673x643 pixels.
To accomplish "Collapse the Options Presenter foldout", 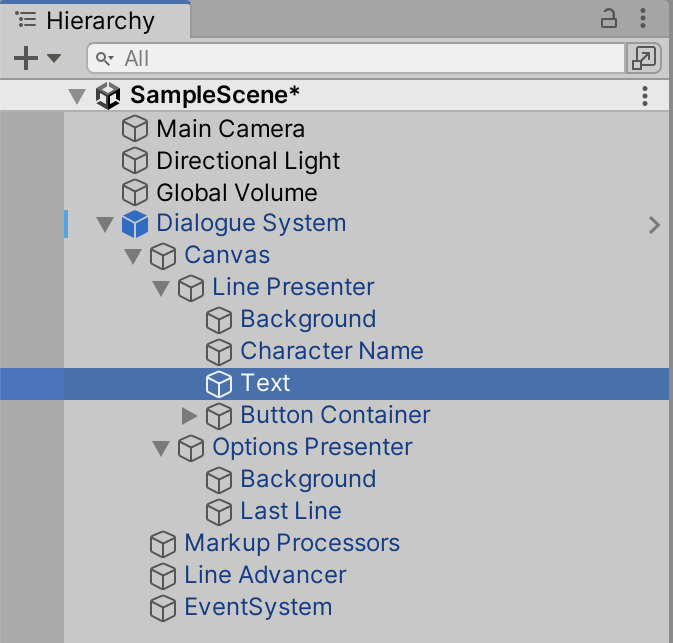I will (x=161, y=448).
